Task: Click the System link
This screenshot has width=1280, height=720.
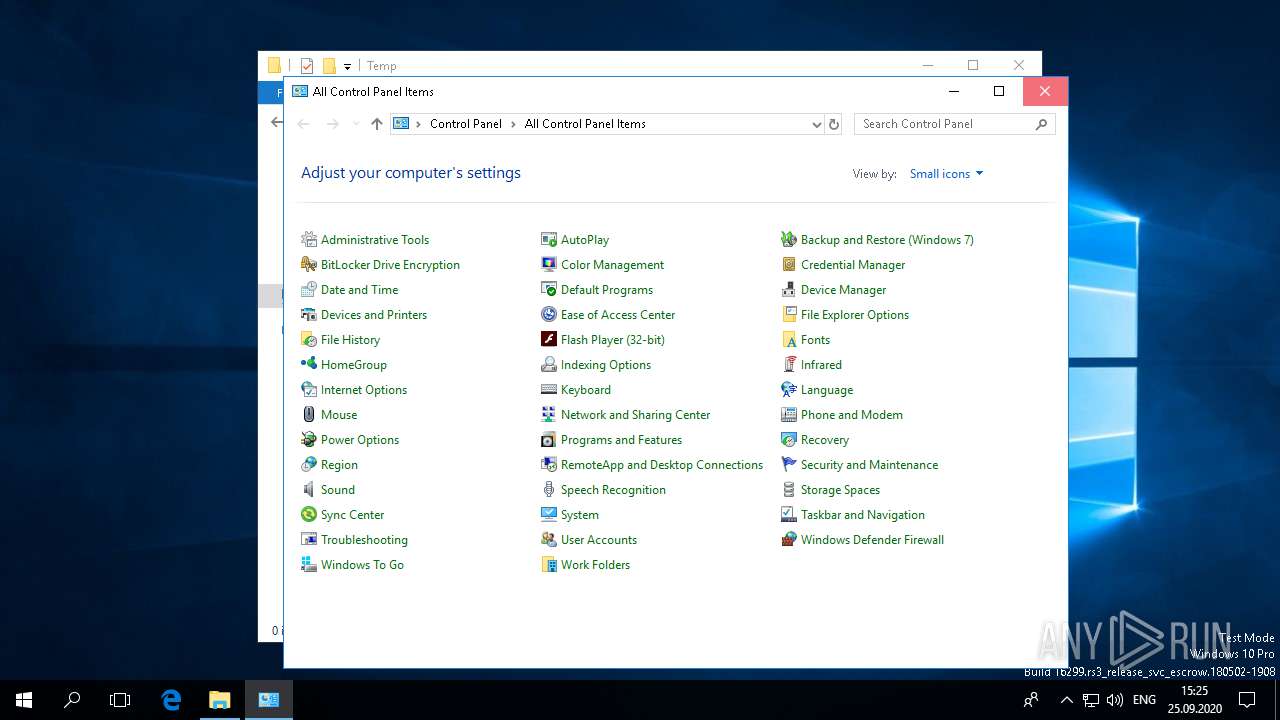Action: pyautogui.click(x=580, y=515)
